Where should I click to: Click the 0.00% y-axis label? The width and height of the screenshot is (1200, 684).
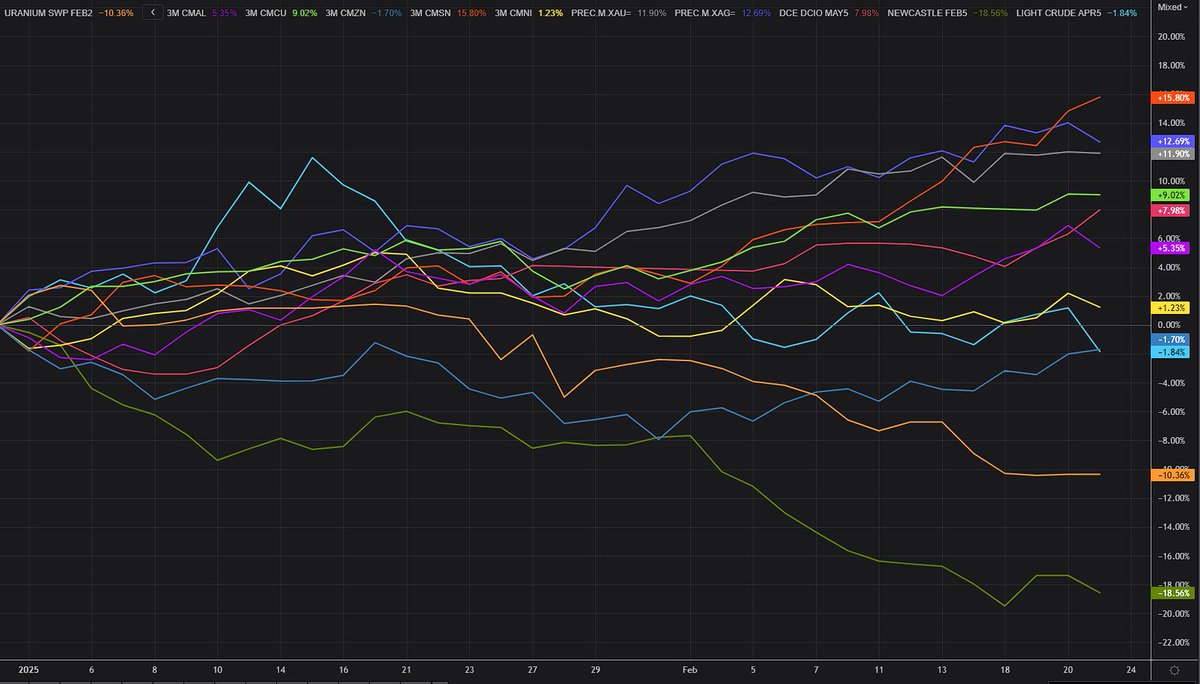coord(1171,326)
